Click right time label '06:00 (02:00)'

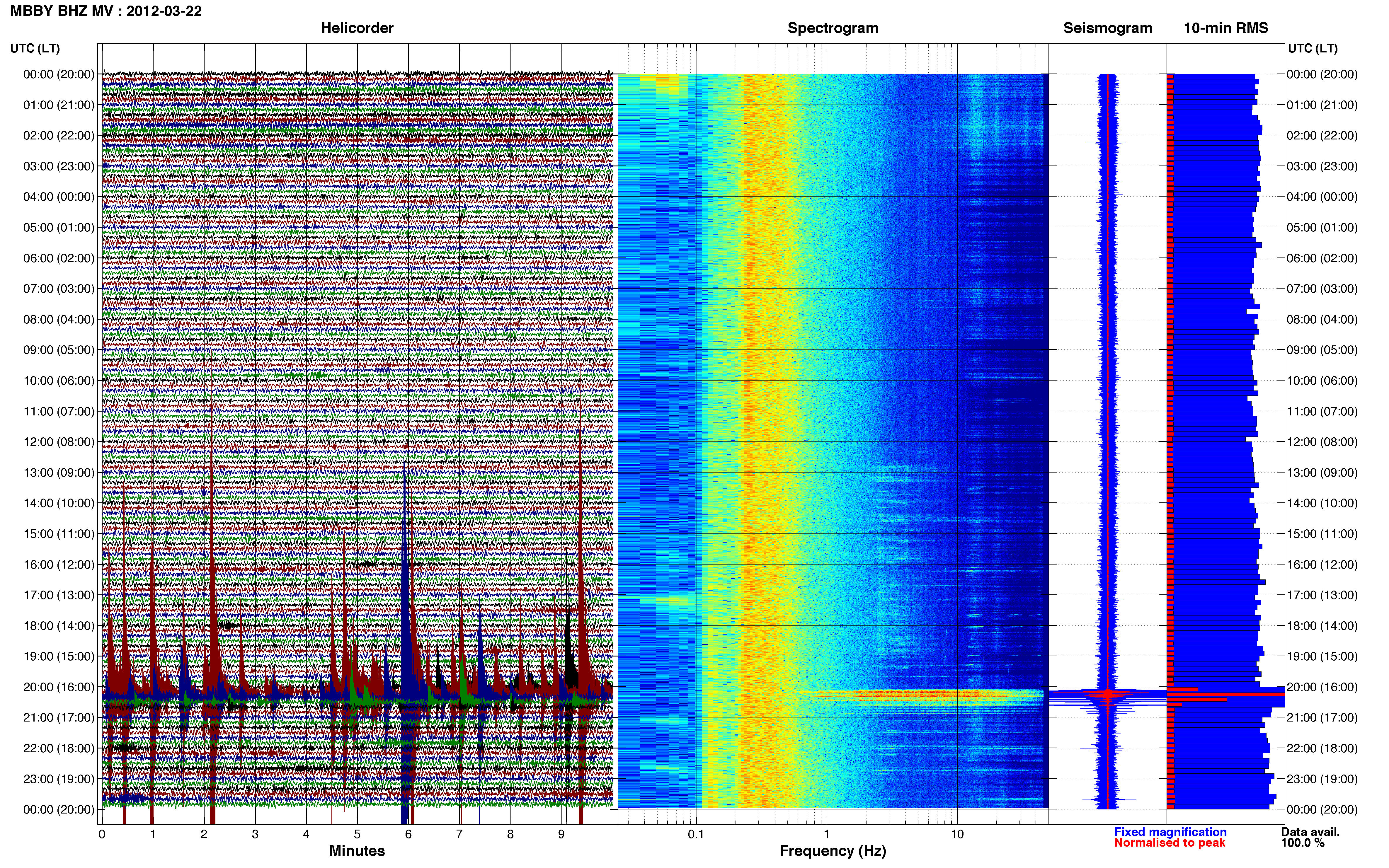(1322, 258)
